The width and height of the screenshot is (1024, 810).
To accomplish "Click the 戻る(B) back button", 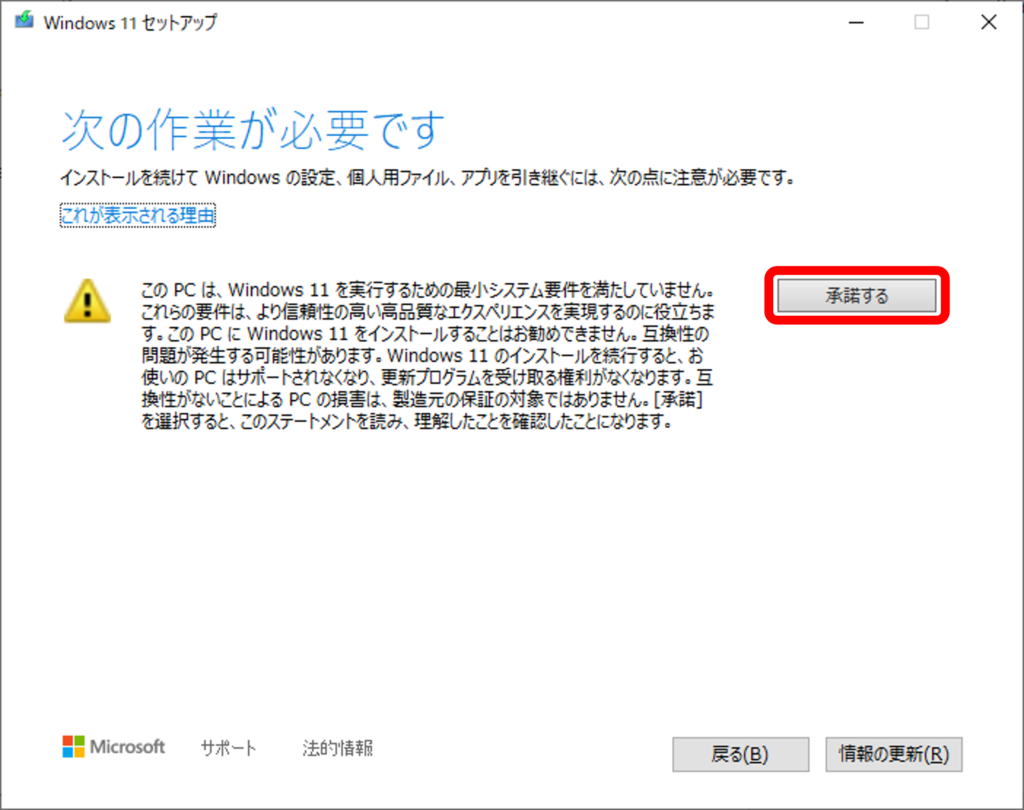I will (741, 754).
